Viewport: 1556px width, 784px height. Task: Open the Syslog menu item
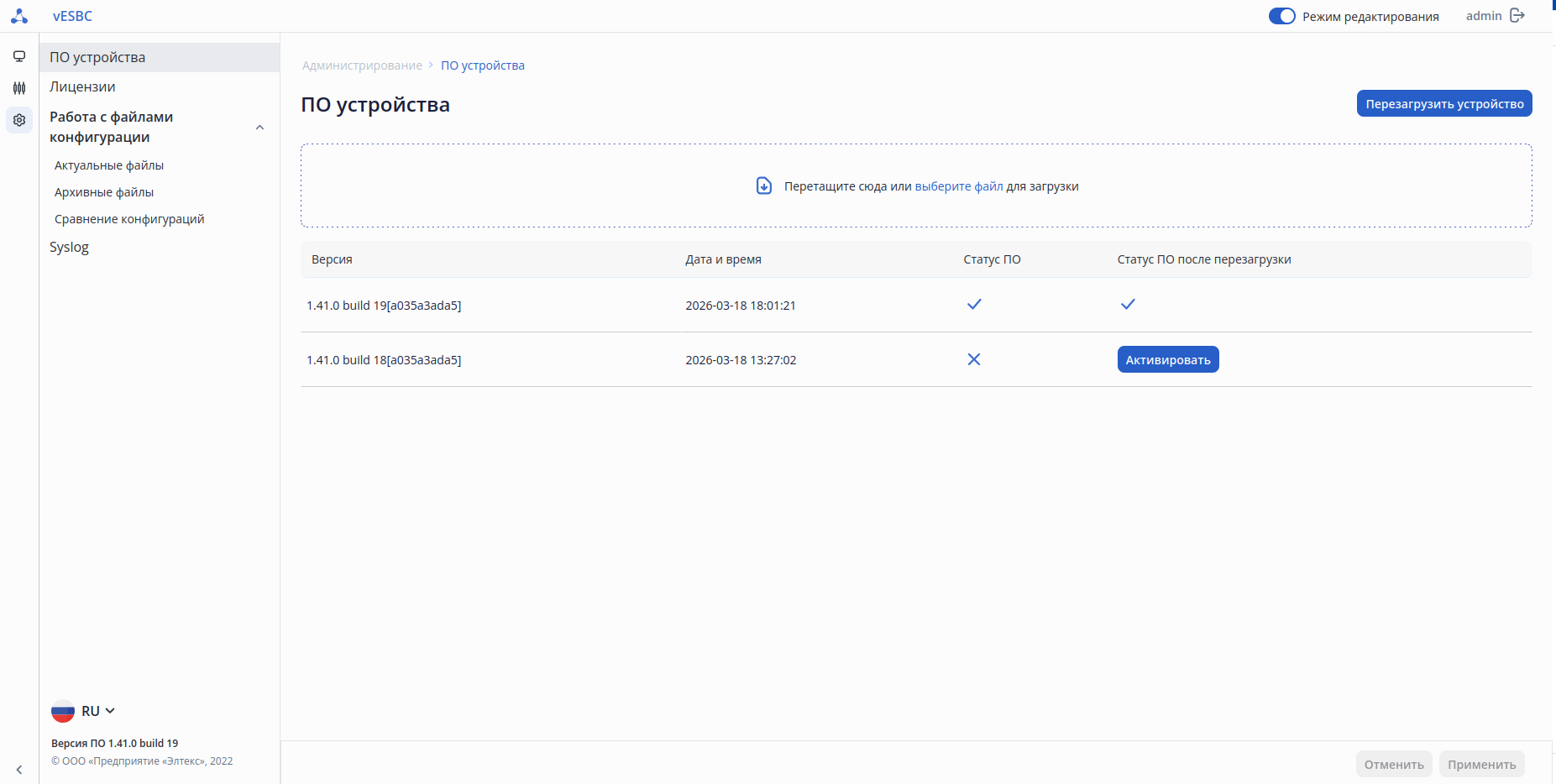69,247
